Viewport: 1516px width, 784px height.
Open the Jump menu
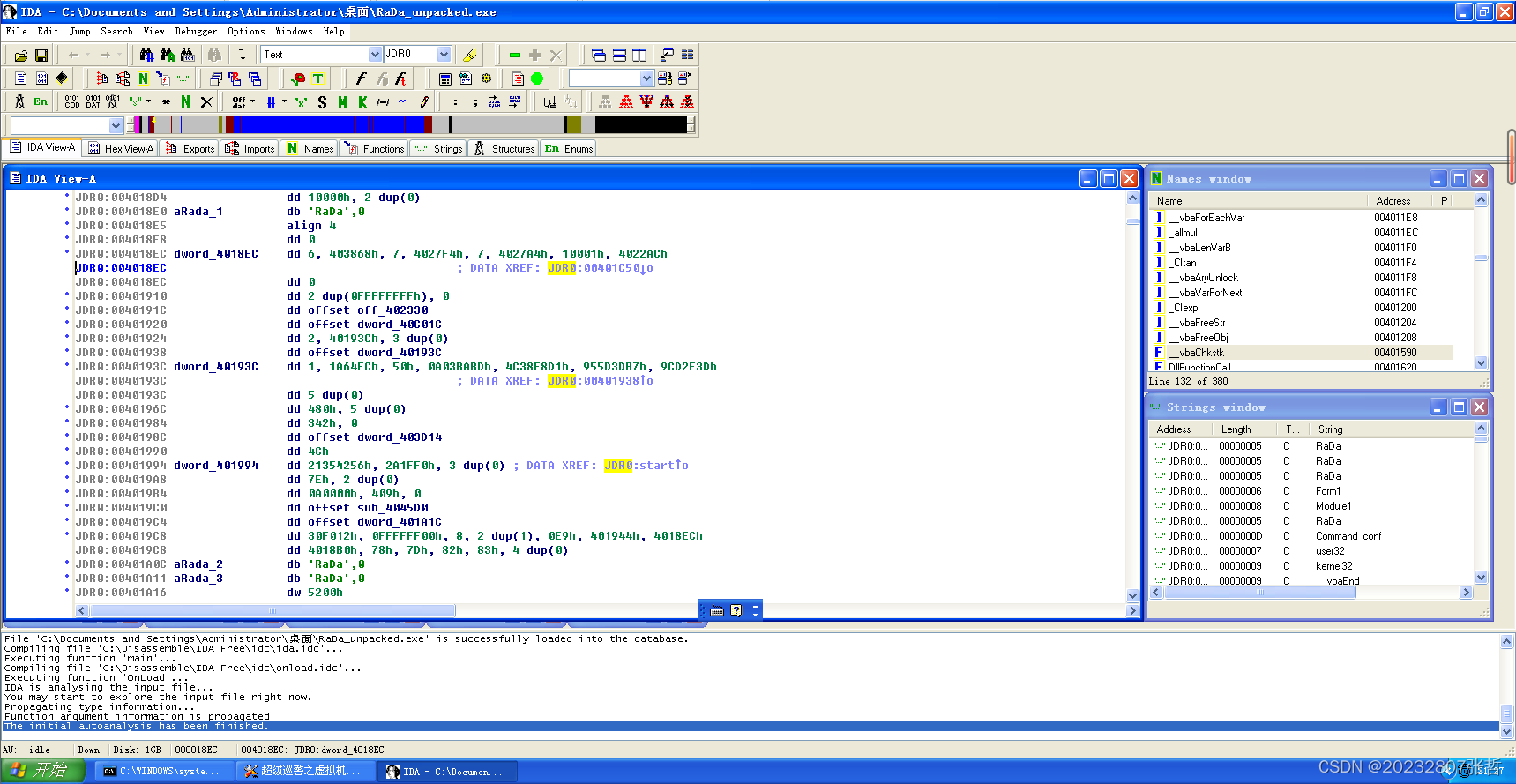click(x=80, y=31)
